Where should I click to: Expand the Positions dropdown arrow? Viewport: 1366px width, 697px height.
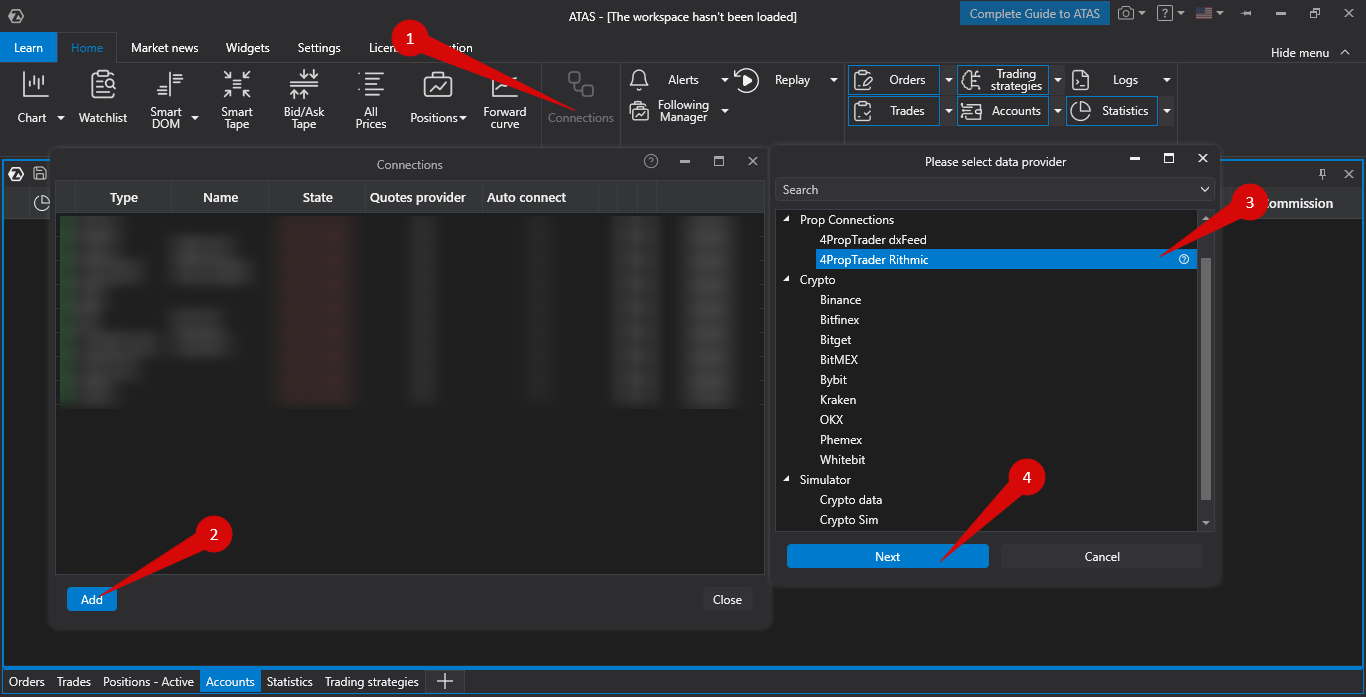pos(463,118)
